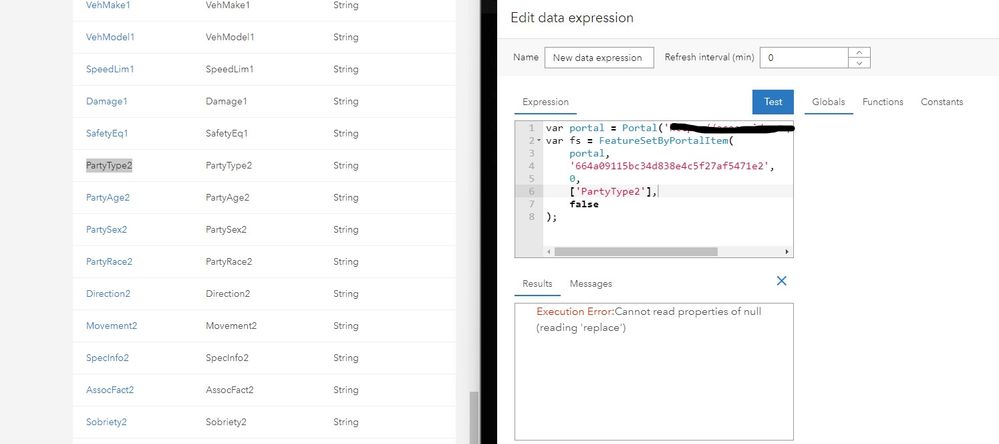Open the PartyType2 field link

109,165
